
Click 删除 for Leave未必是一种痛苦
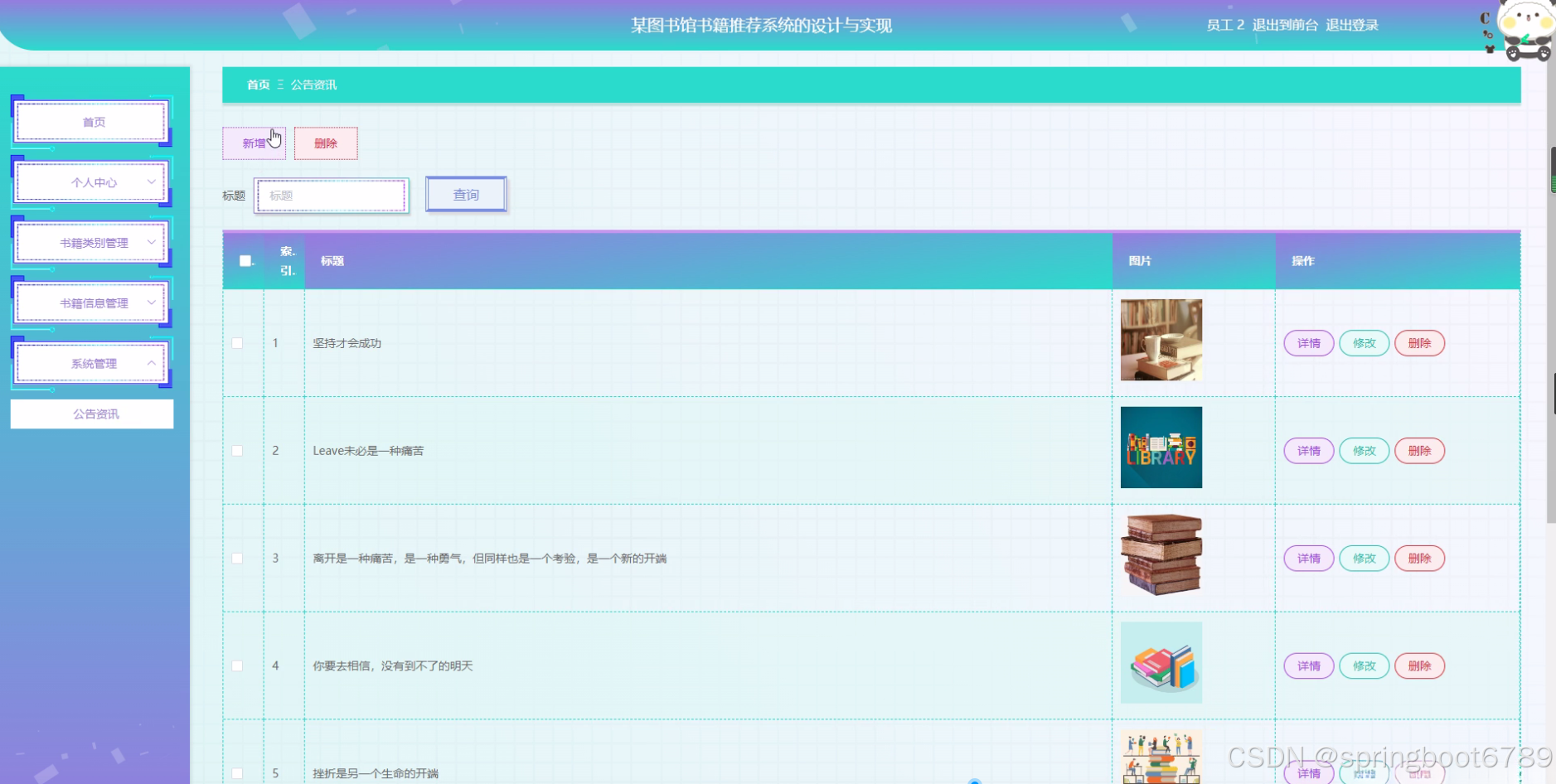pos(1420,451)
